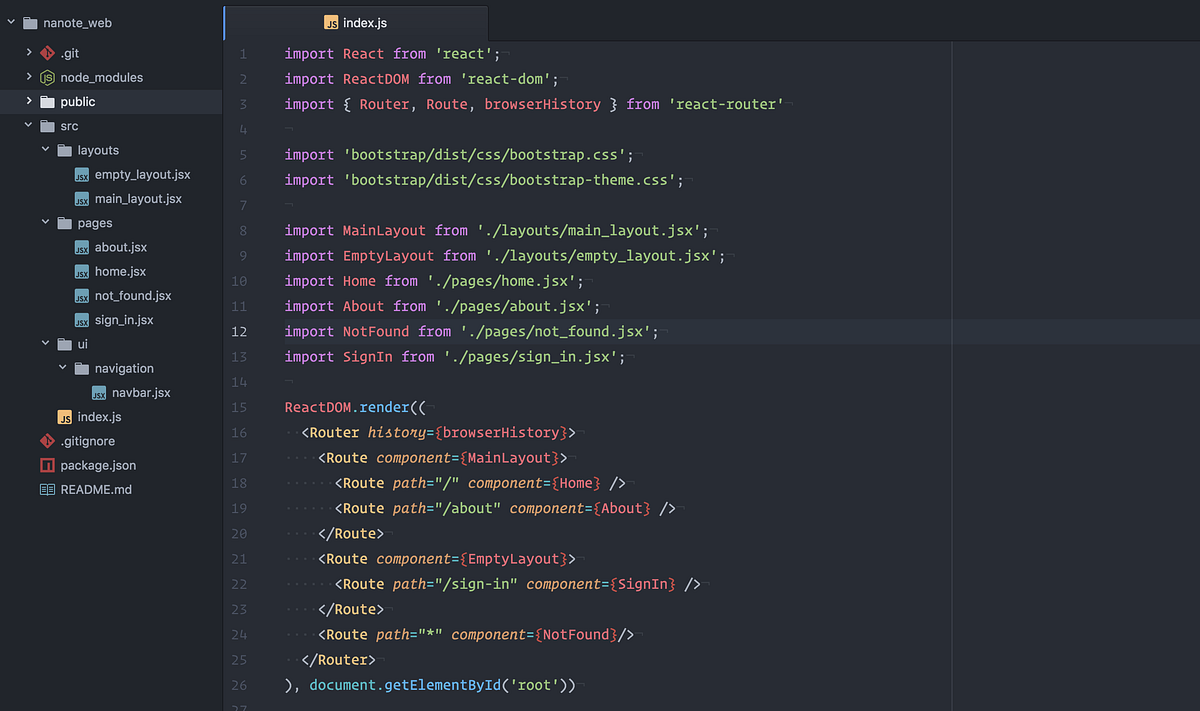The image size is (1200, 711).
Task: Click the JSX icon beside main_layout.jsx
Action: (81, 198)
